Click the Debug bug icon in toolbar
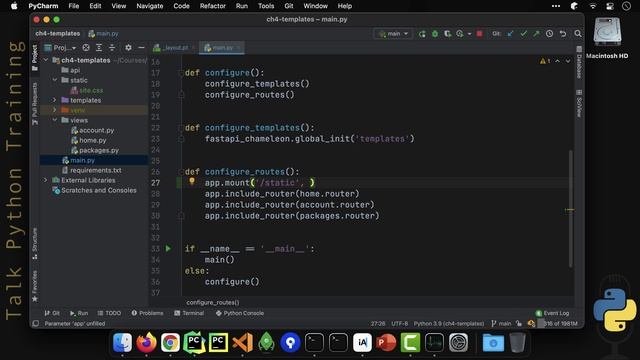The height and width of the screenshot is (360, 640). tap(435, 34)
